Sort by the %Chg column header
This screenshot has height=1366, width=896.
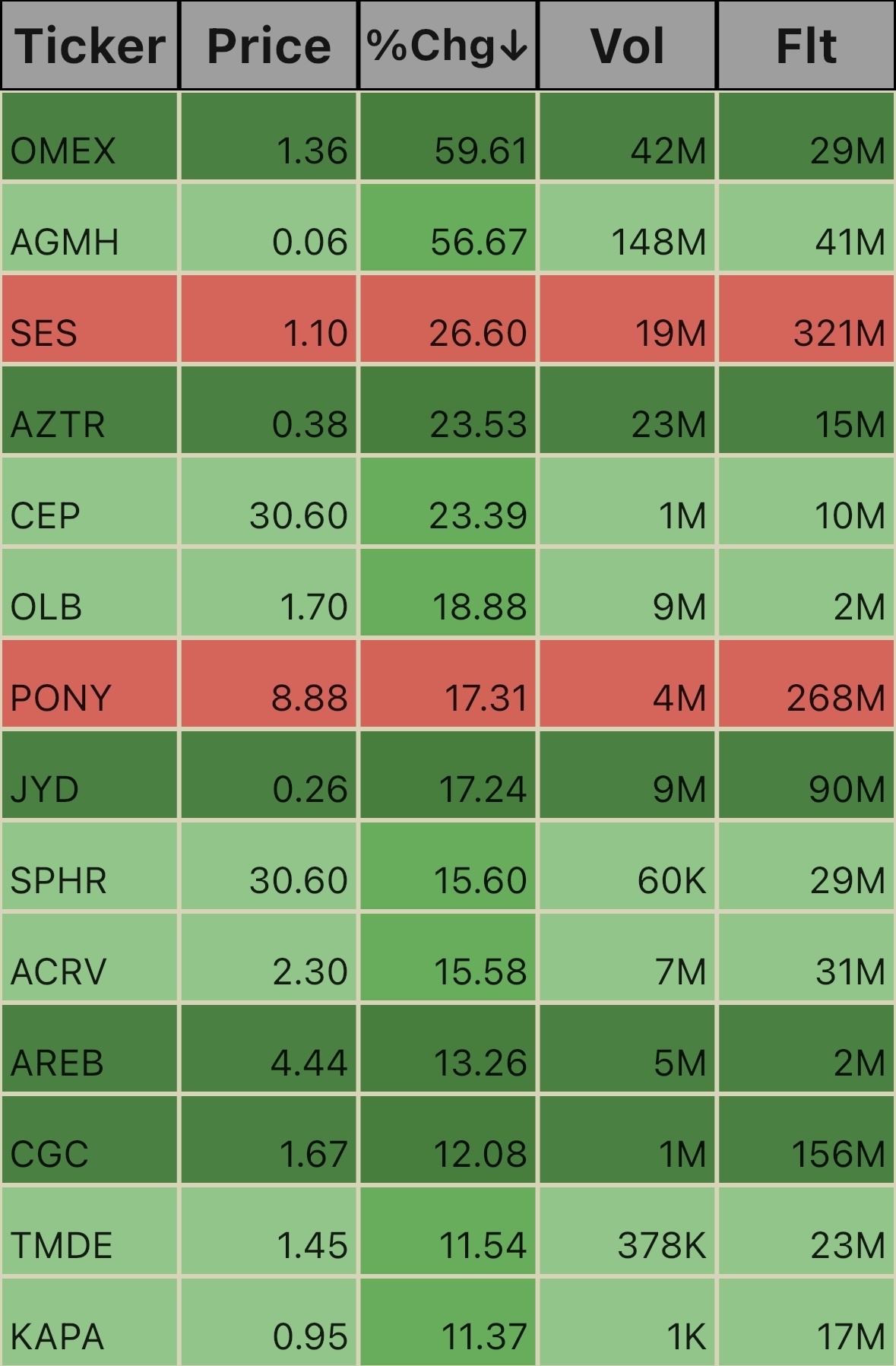[x=448, y=45]
